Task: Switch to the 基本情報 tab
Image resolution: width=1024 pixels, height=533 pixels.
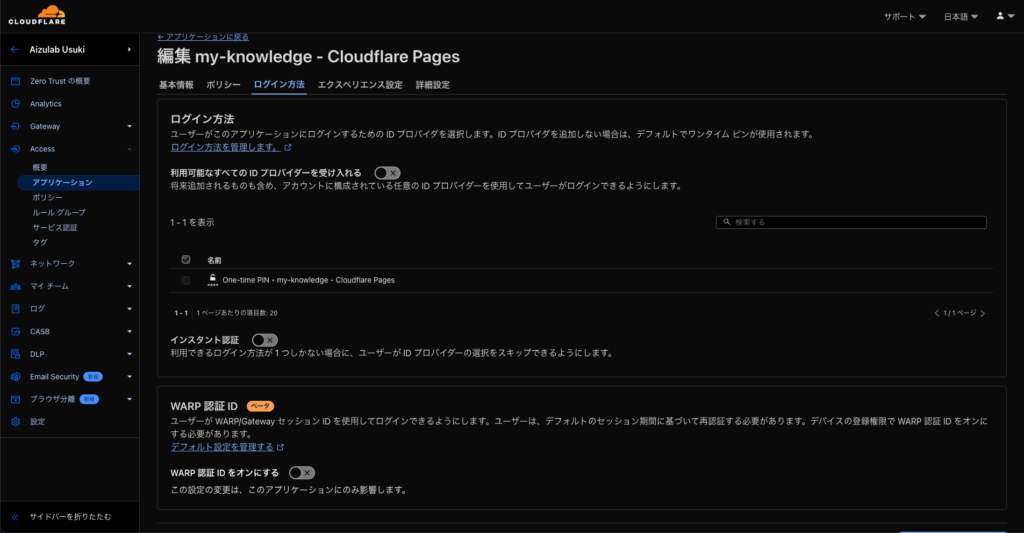Action: coord(176,85)
